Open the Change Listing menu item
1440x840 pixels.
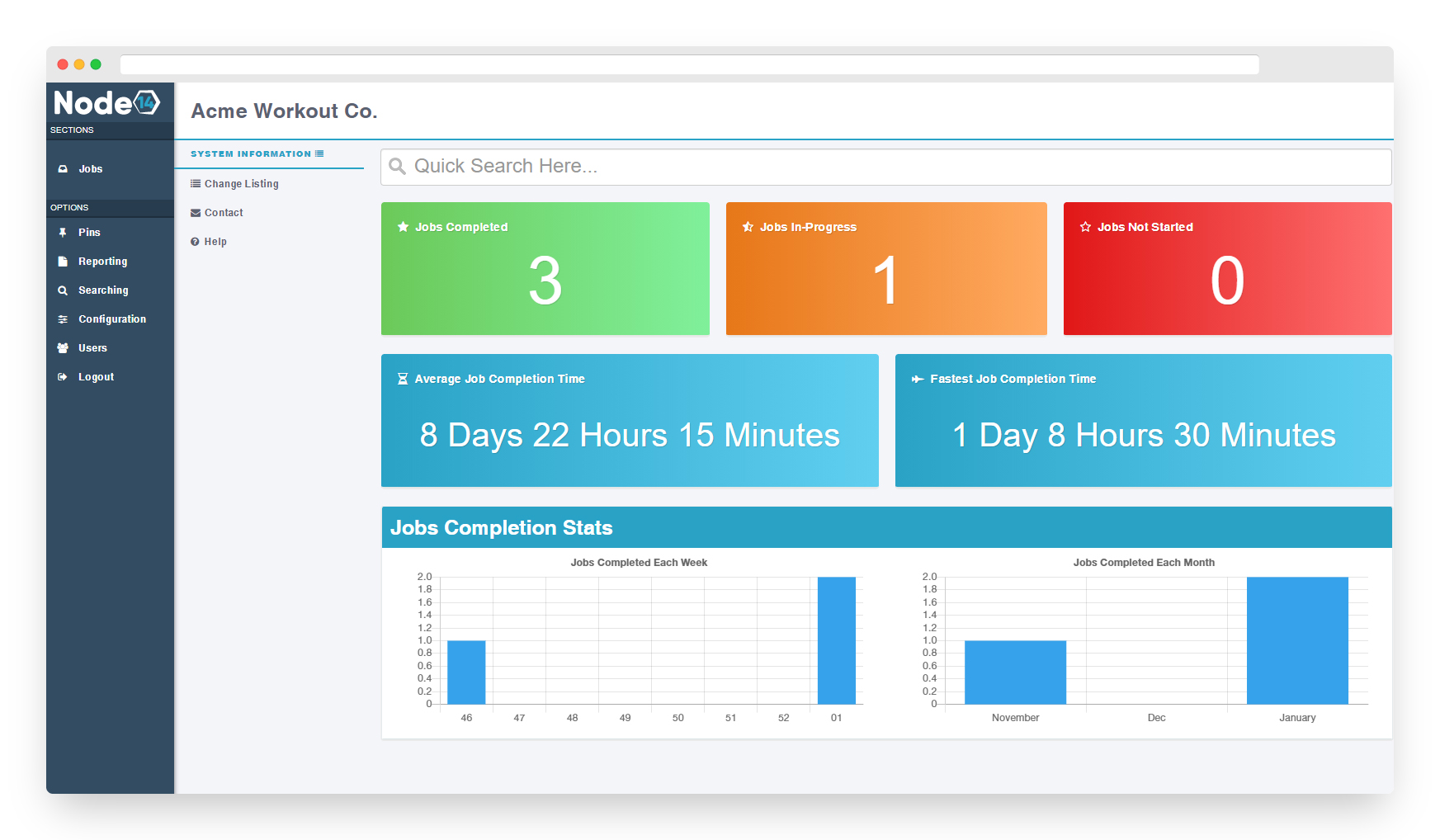click(241, 184)
